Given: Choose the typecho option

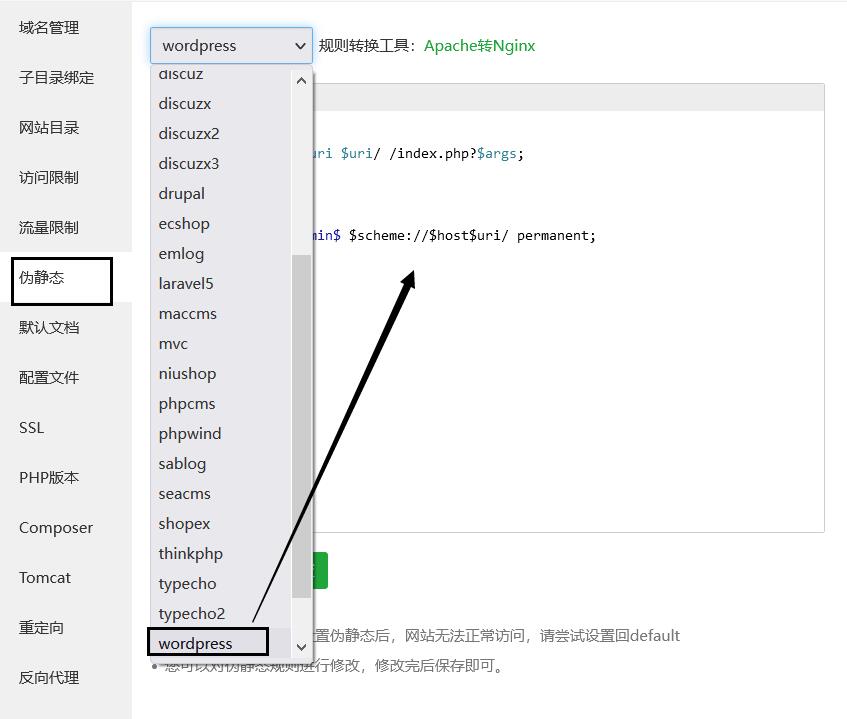Looking at the screenshot, I should 221,583.
